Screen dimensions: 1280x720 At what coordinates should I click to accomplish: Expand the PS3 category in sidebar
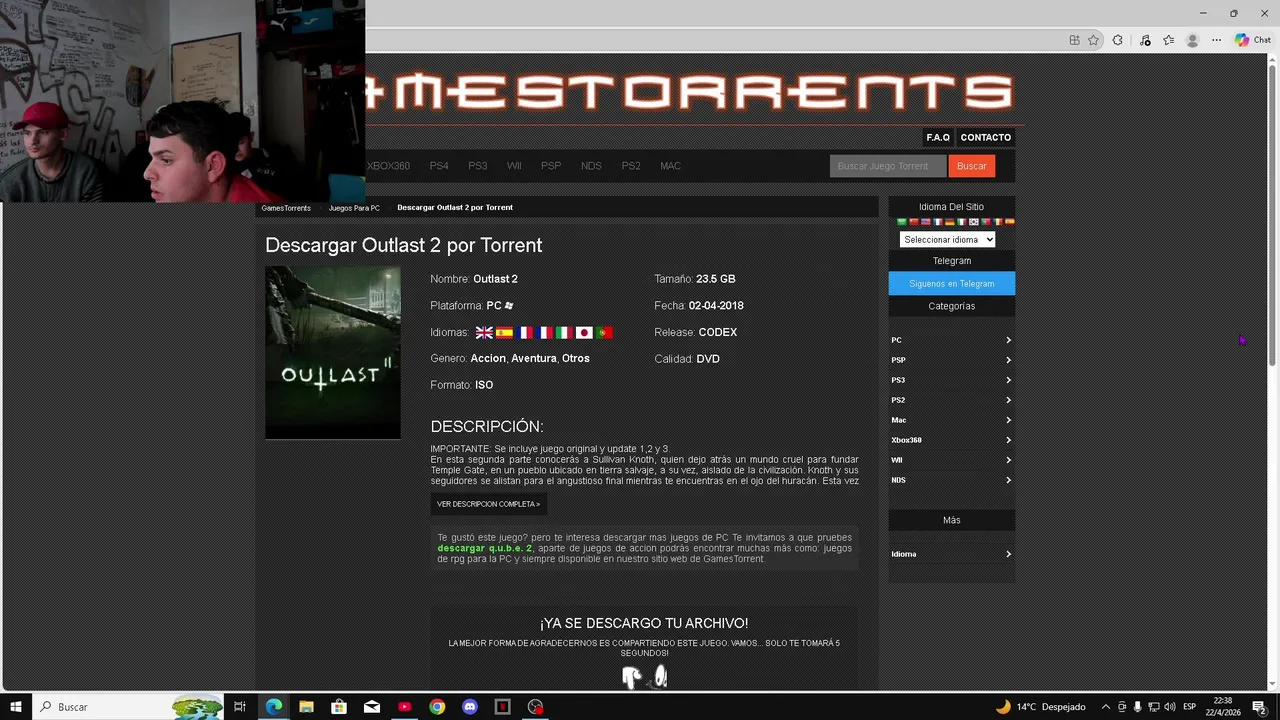951,380
